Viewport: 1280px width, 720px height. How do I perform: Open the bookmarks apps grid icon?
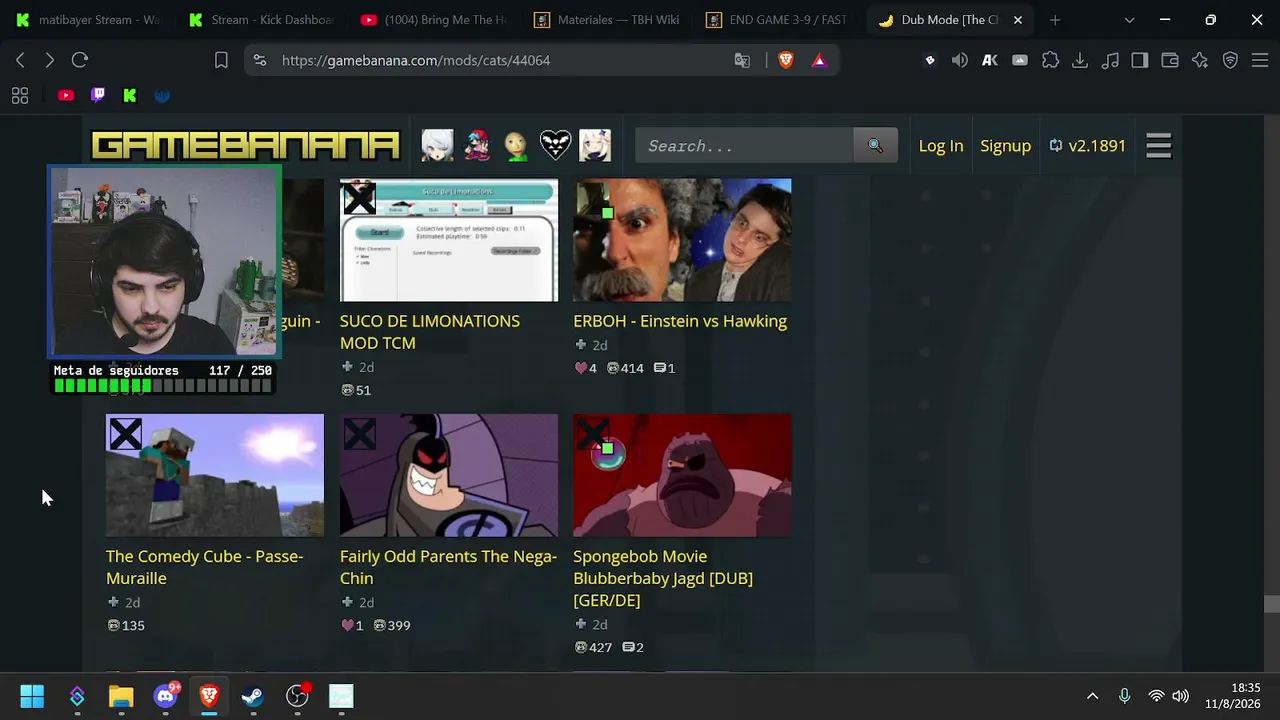point(20,96)
